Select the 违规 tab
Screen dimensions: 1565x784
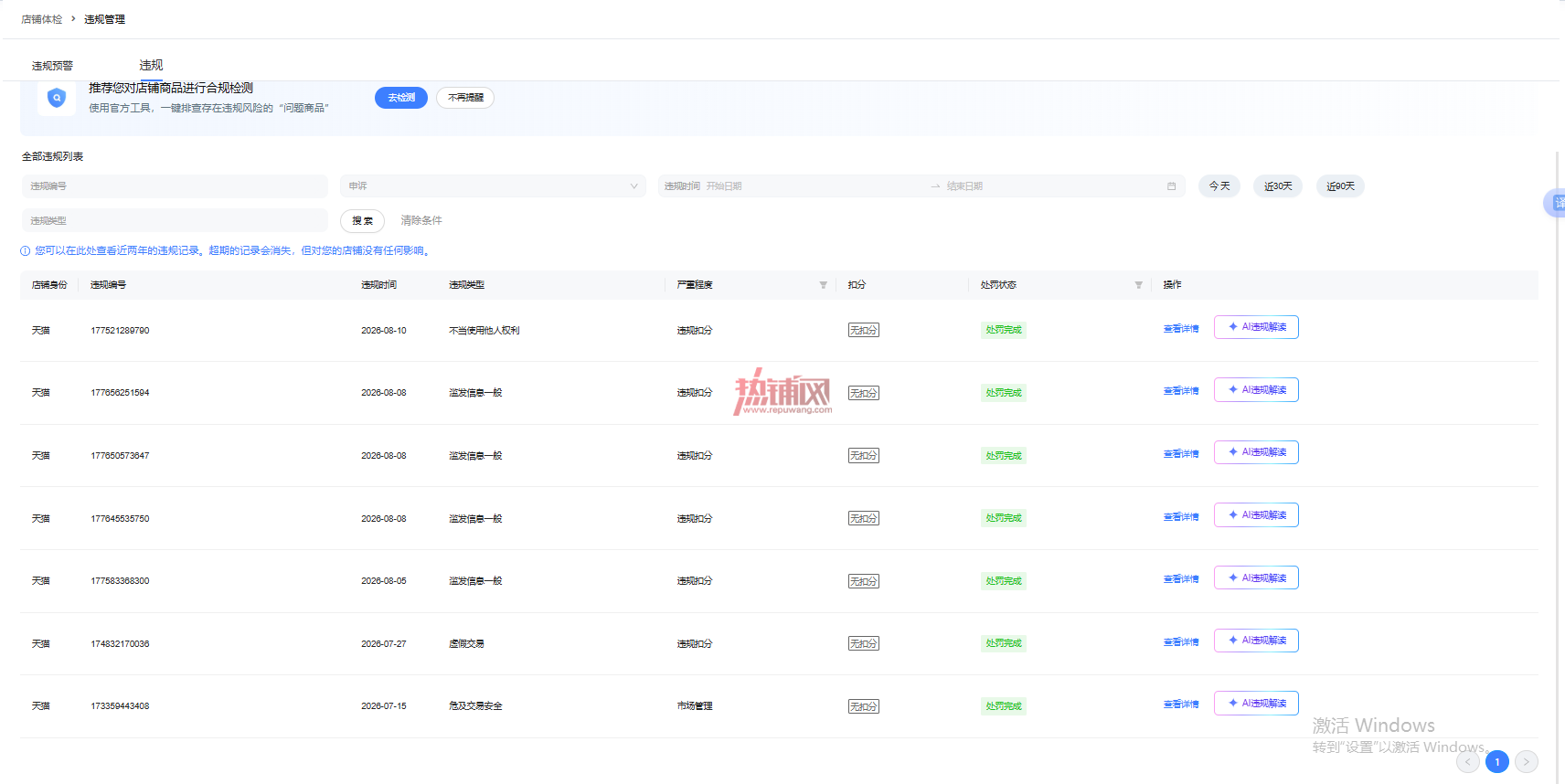[x=151, y=65]
